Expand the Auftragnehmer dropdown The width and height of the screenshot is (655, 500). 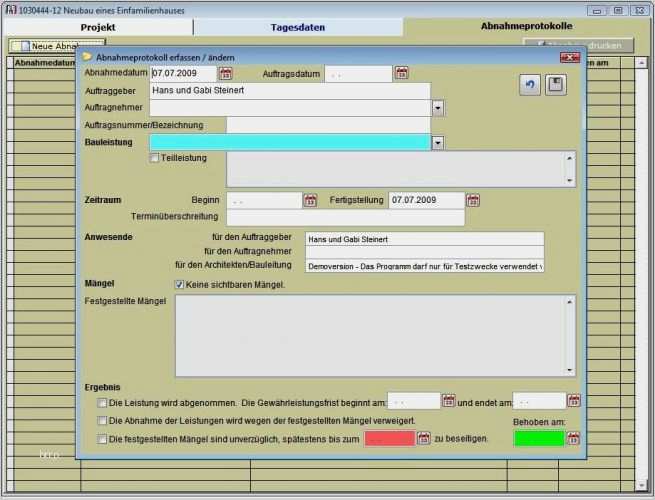(438, 108)
